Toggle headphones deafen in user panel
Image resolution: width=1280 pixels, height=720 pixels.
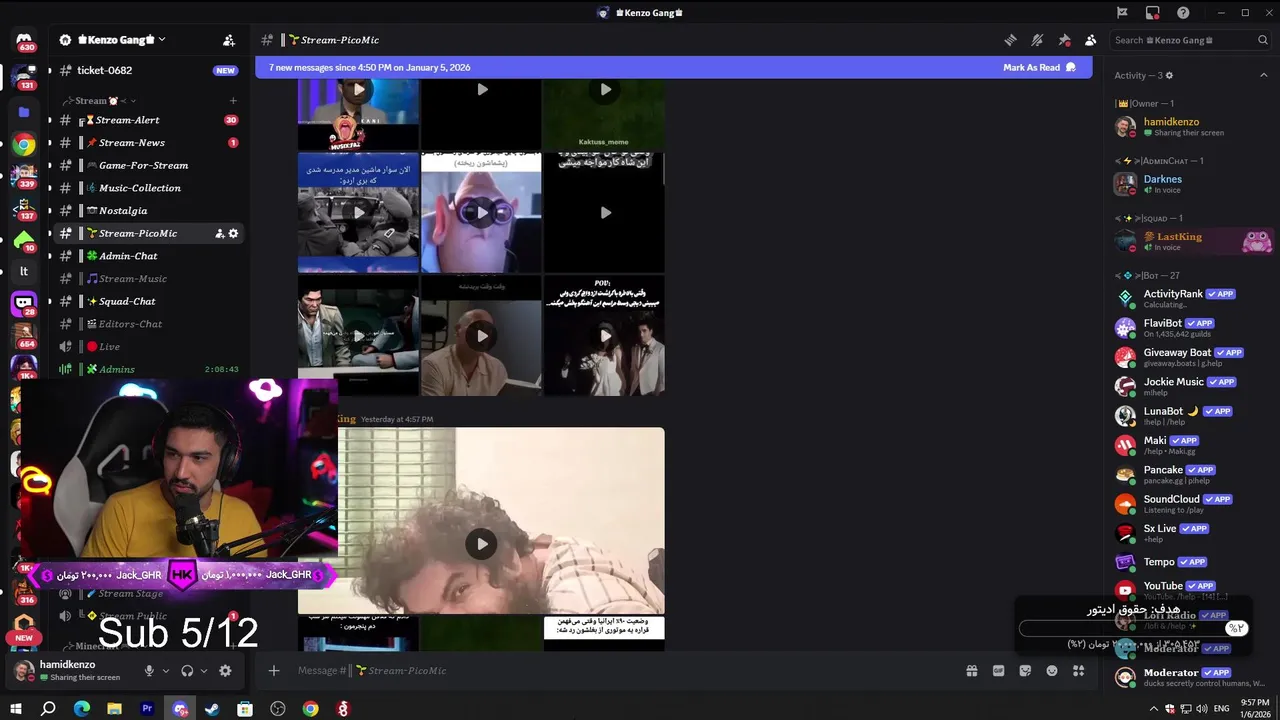(187, 671)
